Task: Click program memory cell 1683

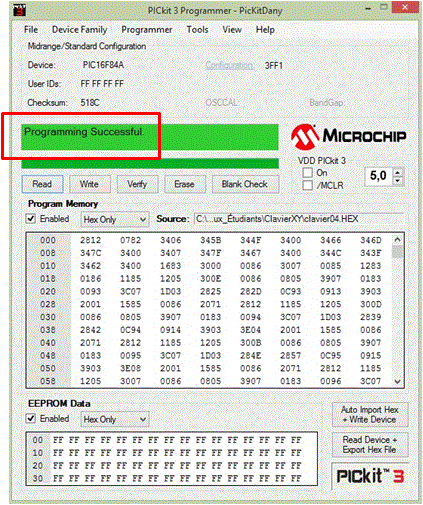Action: (x=171, y=266)
